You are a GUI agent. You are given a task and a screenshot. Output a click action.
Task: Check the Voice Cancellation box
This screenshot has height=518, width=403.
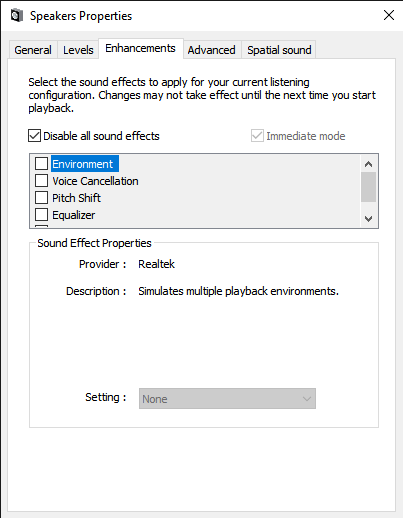tap(41, 181)
